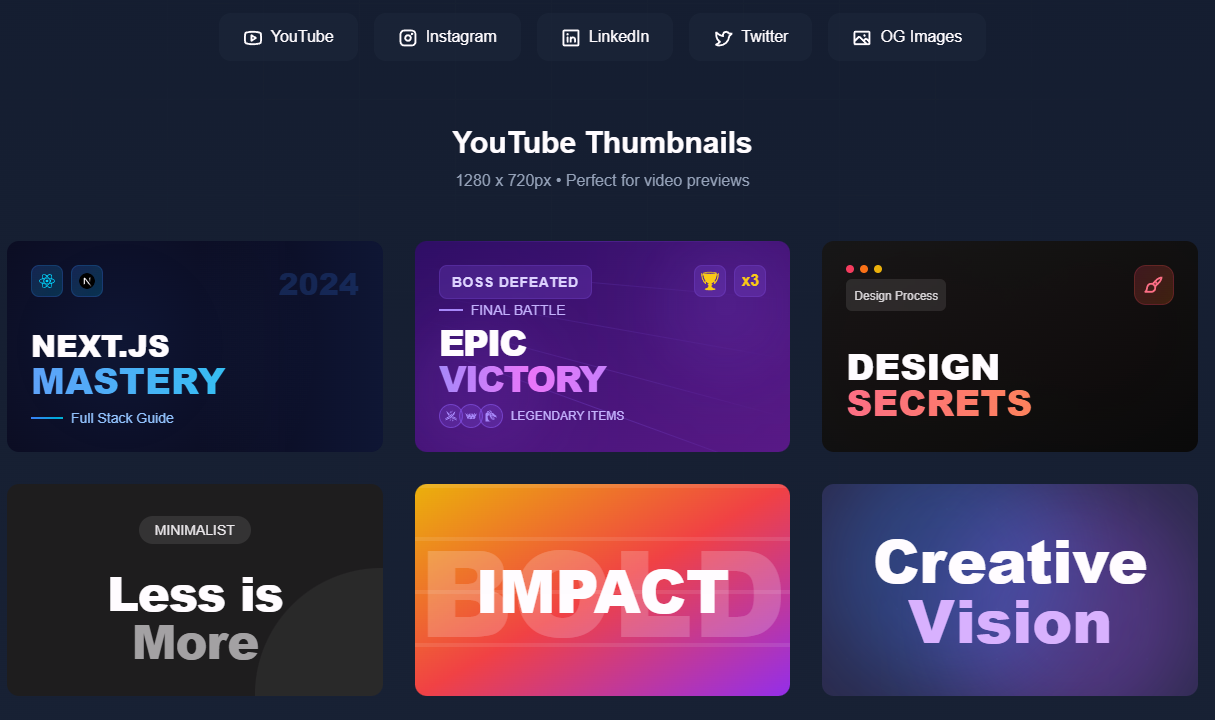Click the MASTERY blue title text

click(128, 381)
